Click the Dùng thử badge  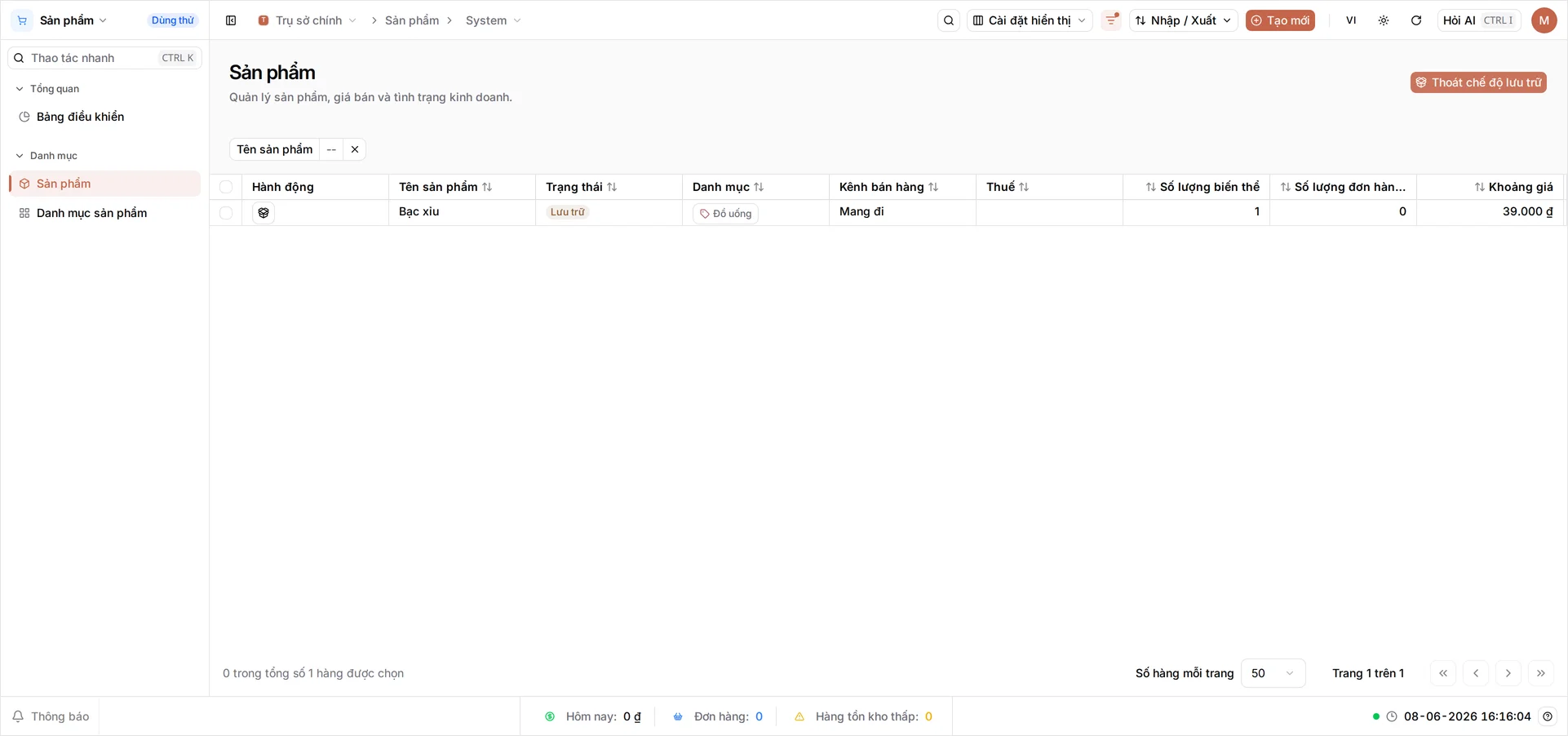[173, 20]
